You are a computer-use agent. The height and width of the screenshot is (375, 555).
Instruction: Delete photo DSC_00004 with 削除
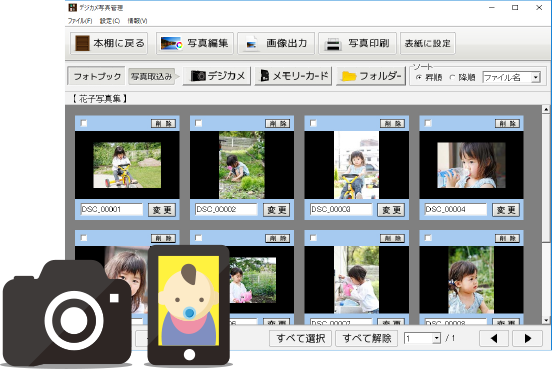(x=507, y=123)
